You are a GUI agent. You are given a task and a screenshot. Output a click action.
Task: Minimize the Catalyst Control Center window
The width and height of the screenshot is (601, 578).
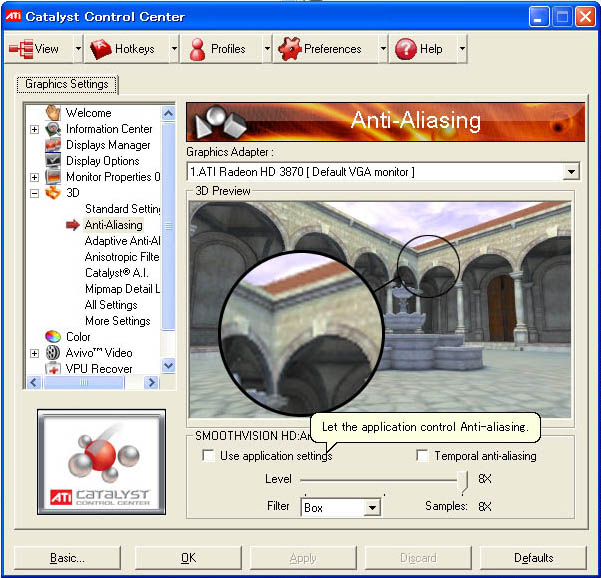[539, 16]
